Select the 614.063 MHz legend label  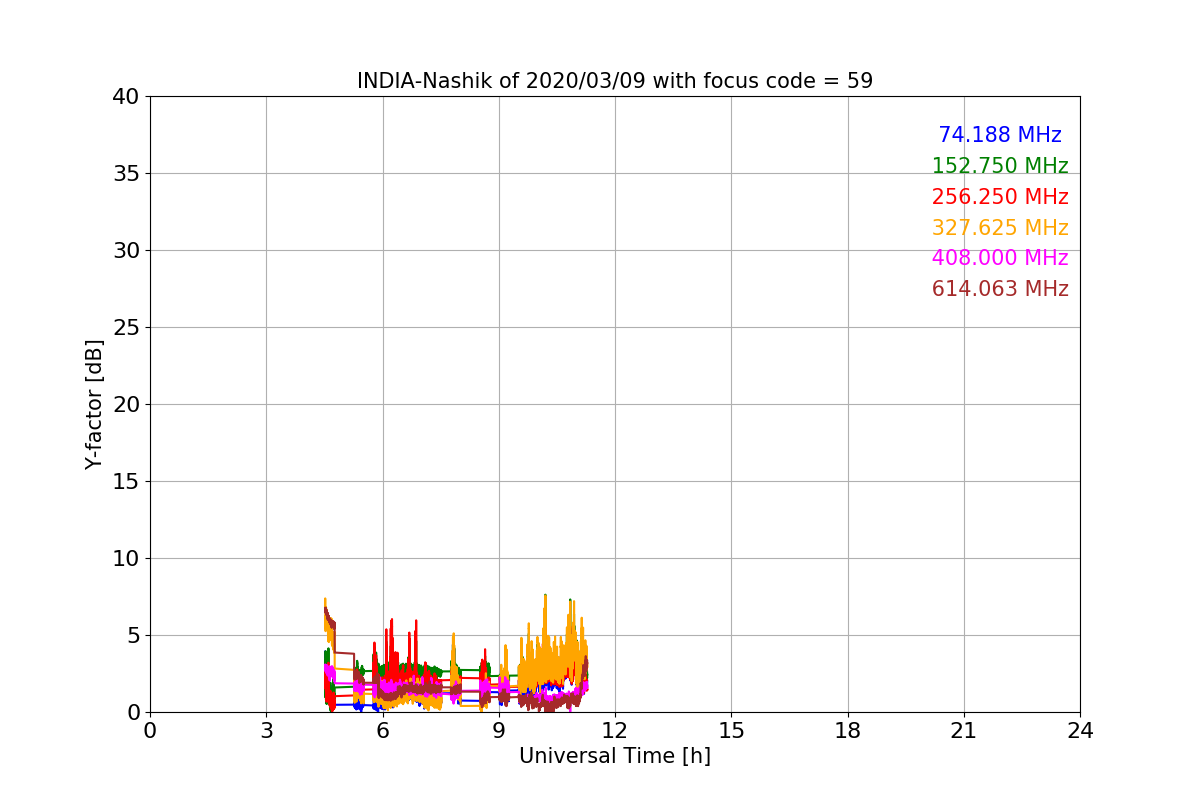tap(1000, 289)
